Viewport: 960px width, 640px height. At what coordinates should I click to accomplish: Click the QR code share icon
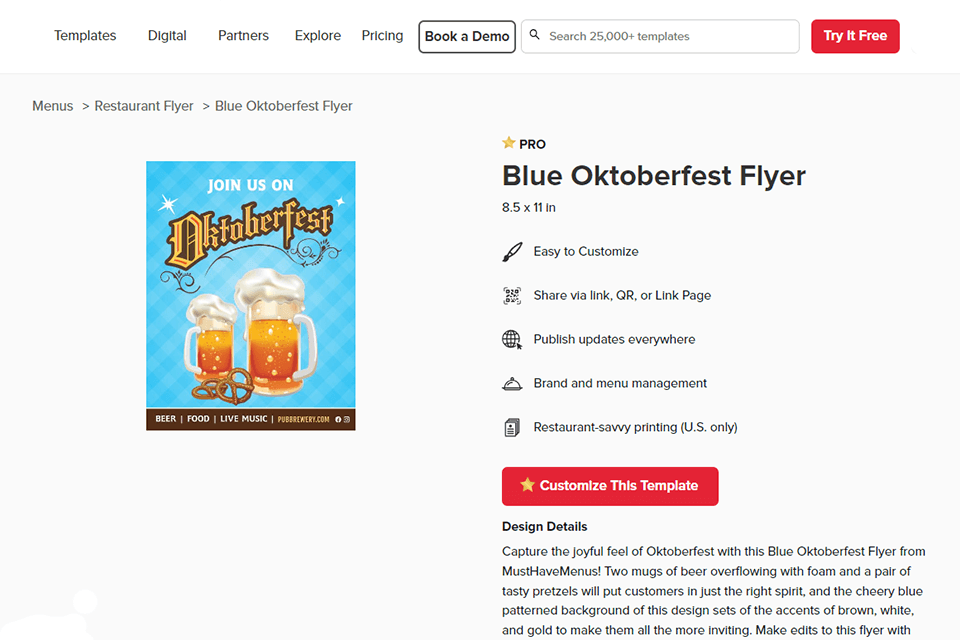click(512, 296)
